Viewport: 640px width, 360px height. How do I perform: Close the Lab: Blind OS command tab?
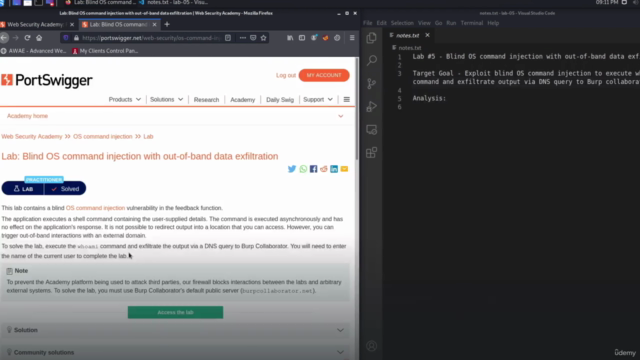(154, 24)
